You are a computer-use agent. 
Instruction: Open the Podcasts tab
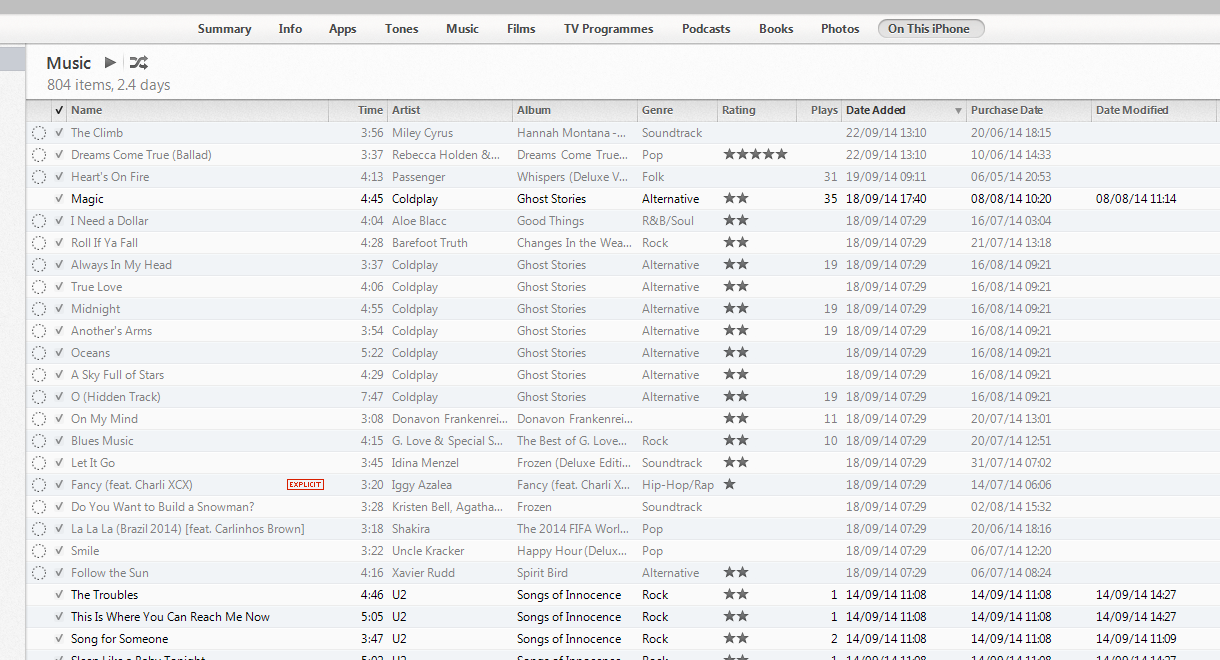pos(706,29)
